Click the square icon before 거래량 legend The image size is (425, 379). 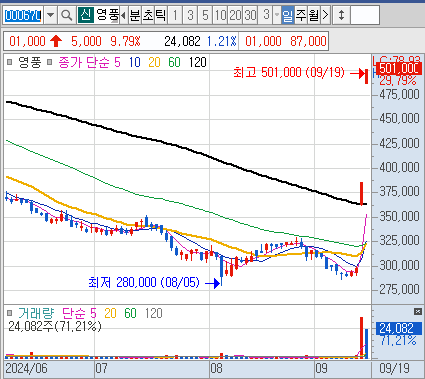click(10, 313)
